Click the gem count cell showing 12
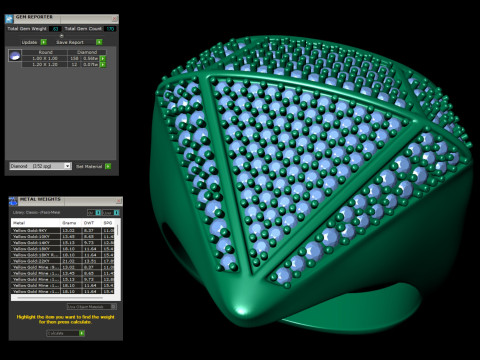The height and width of the screenshot is (360, 480). click(x=74, y=64)
